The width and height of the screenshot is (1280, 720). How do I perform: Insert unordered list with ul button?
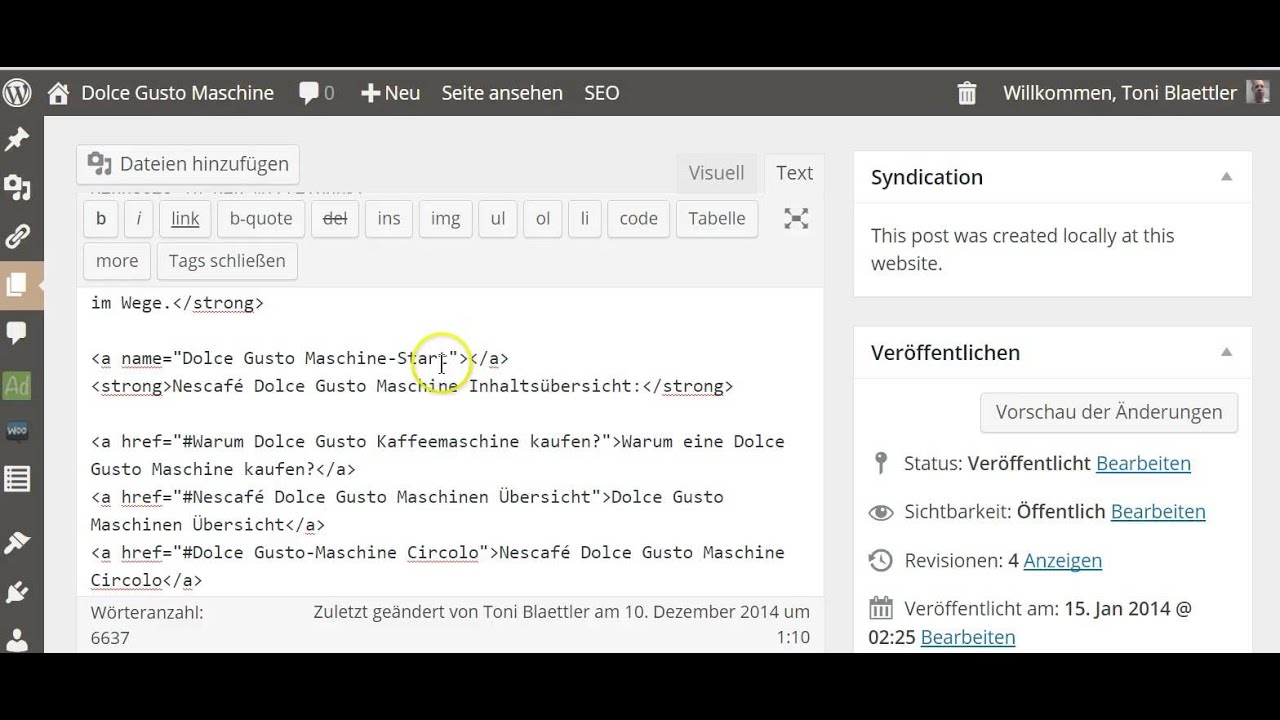pyautogui.click(x=498, y=218)
